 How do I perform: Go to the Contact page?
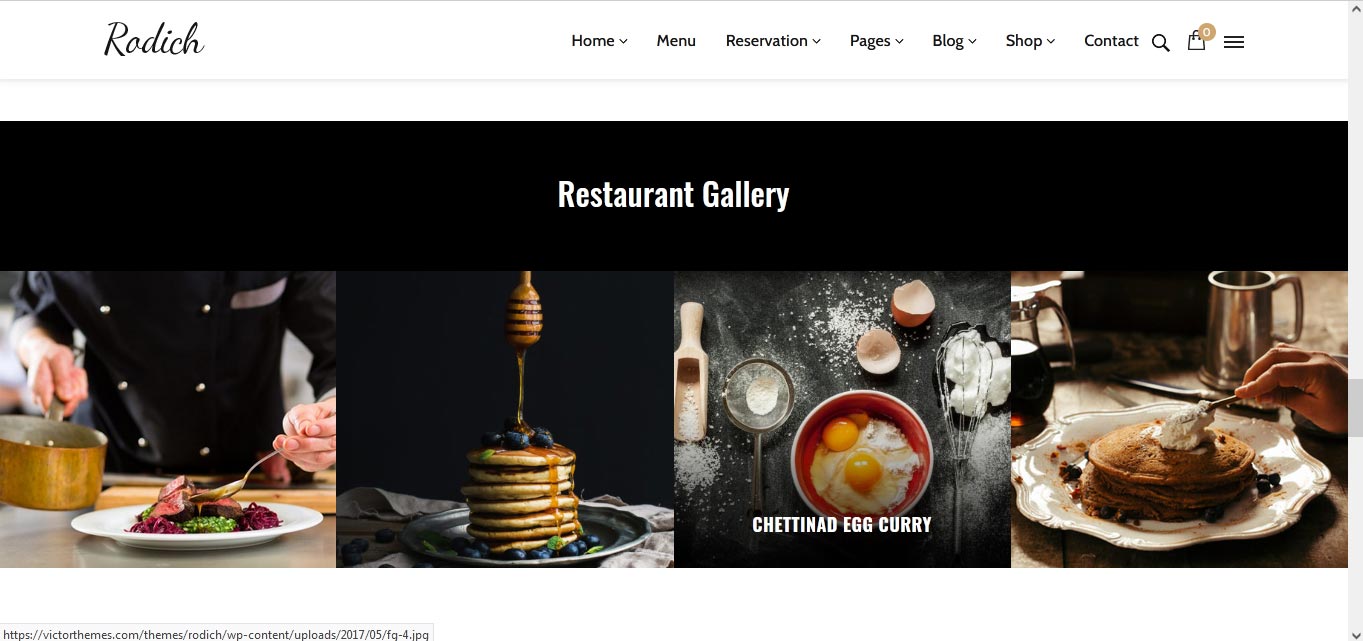point(1111,41)
